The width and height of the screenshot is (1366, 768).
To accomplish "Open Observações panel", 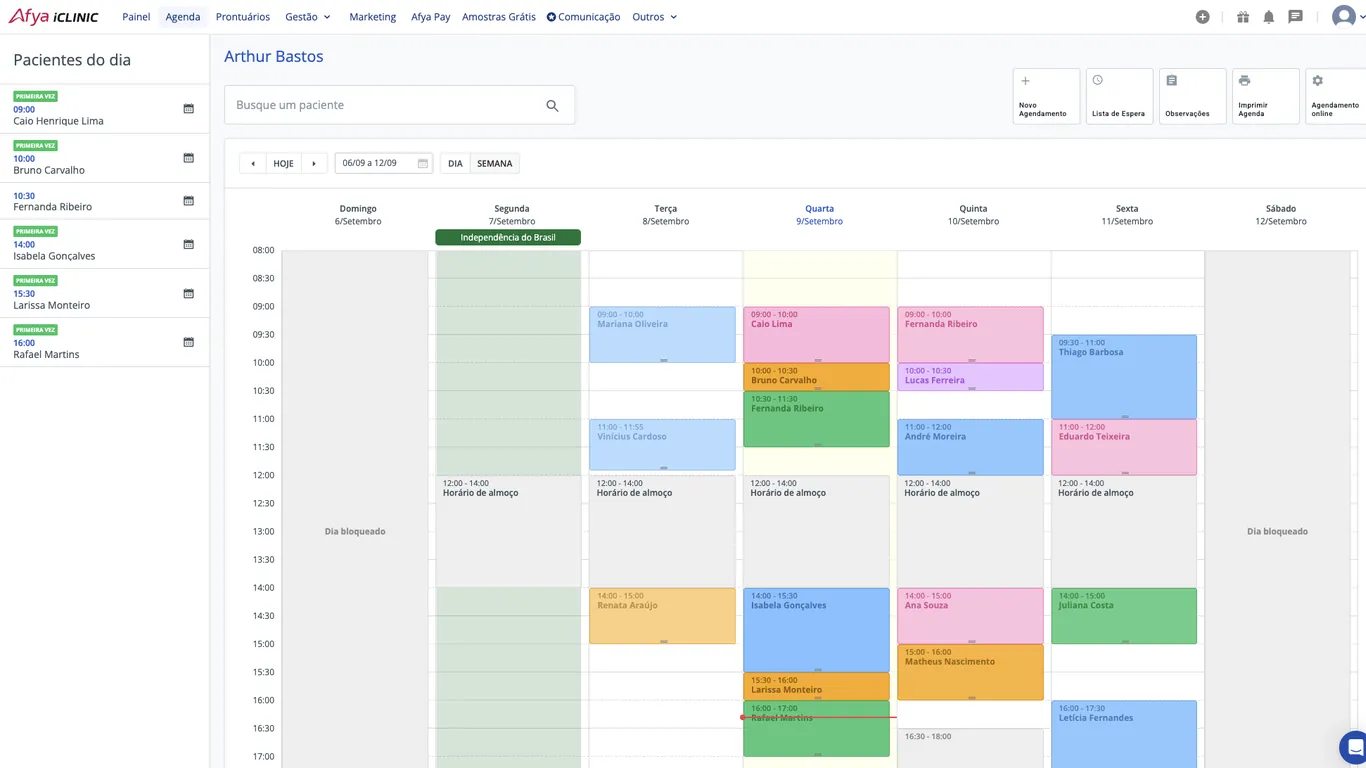I will [1193, 96].
